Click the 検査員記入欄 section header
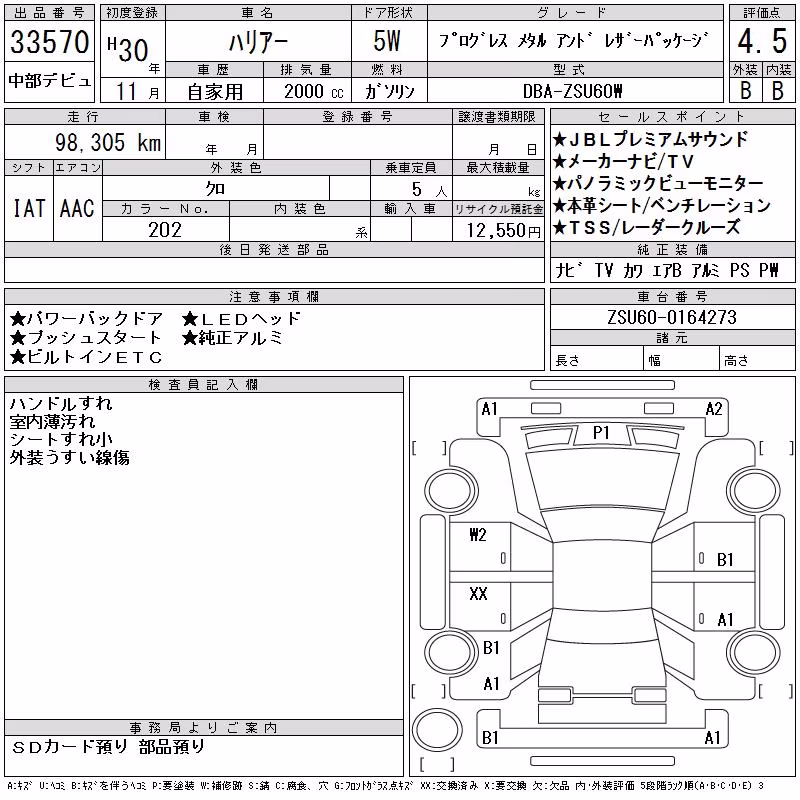Screen dimensions: 800x800 (204, 384)
